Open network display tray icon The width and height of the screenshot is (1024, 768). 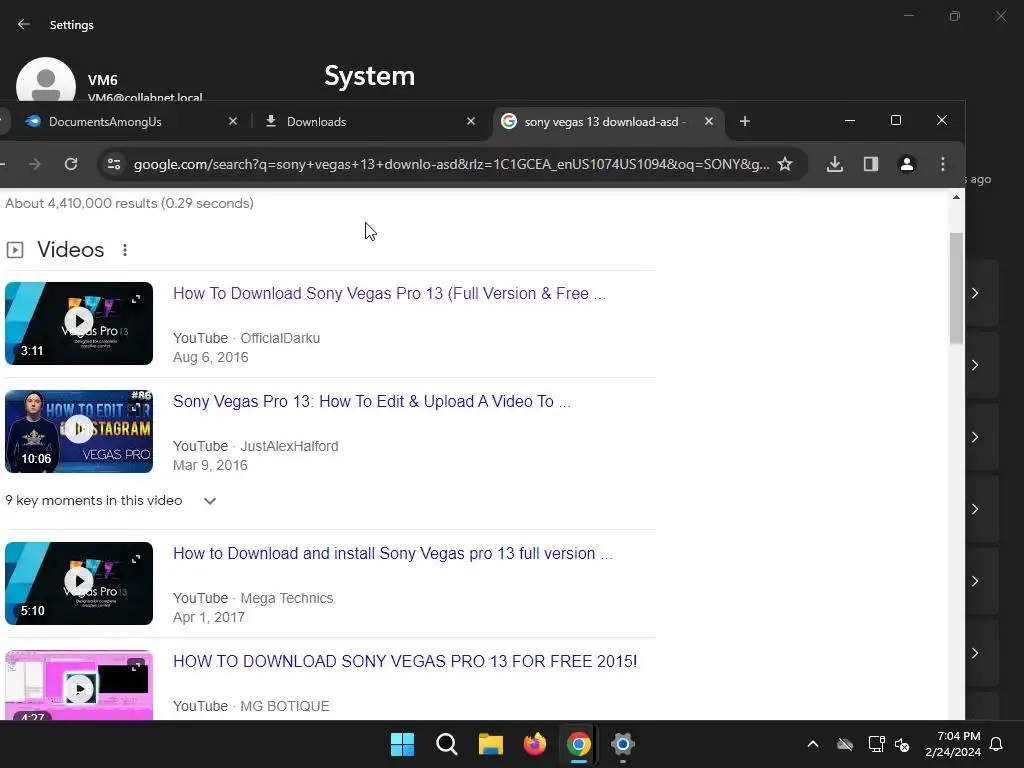(876, 744)
